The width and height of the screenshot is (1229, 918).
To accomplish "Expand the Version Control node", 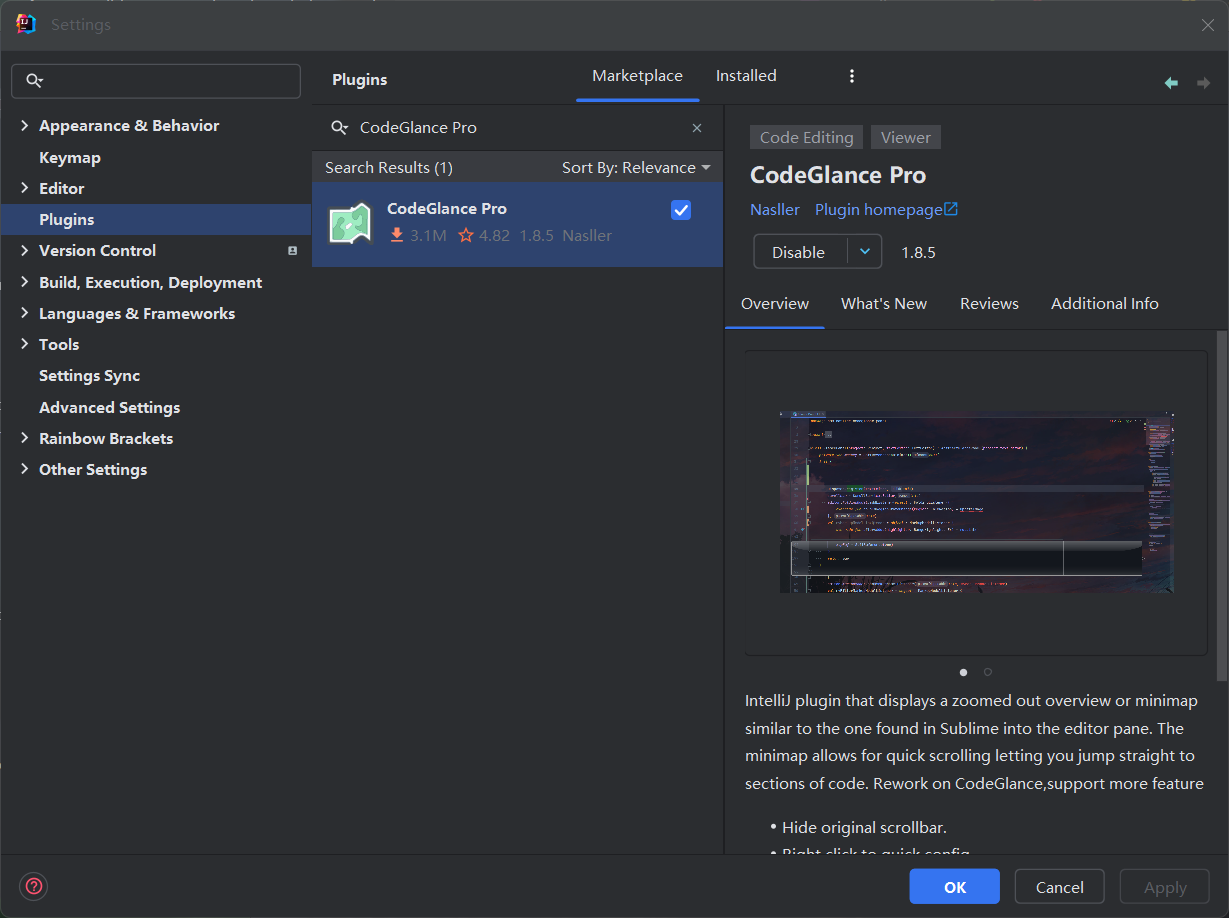I will [25, 250].
